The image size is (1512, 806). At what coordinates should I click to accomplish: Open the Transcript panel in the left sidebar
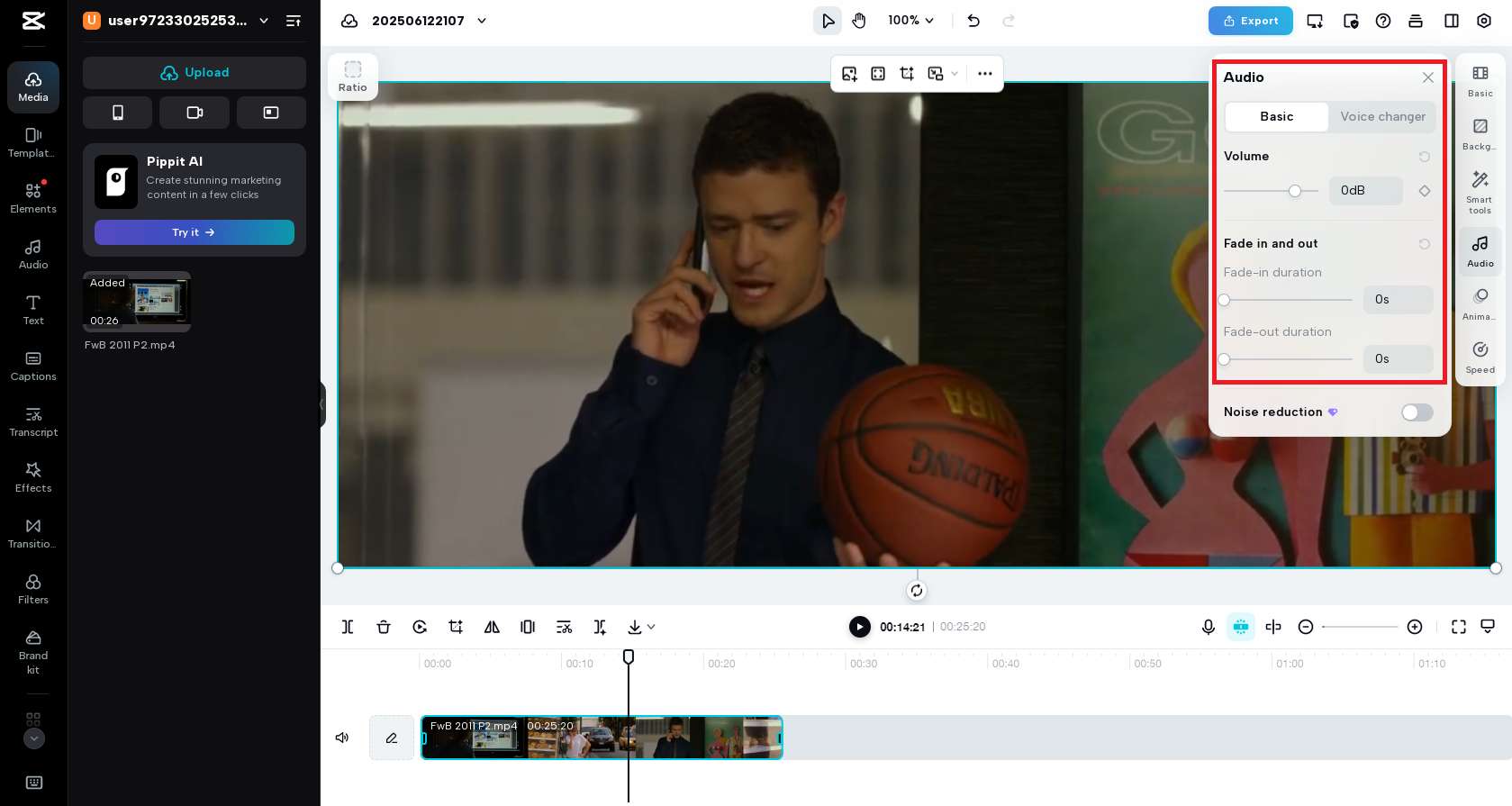click(x=33, y=421)
